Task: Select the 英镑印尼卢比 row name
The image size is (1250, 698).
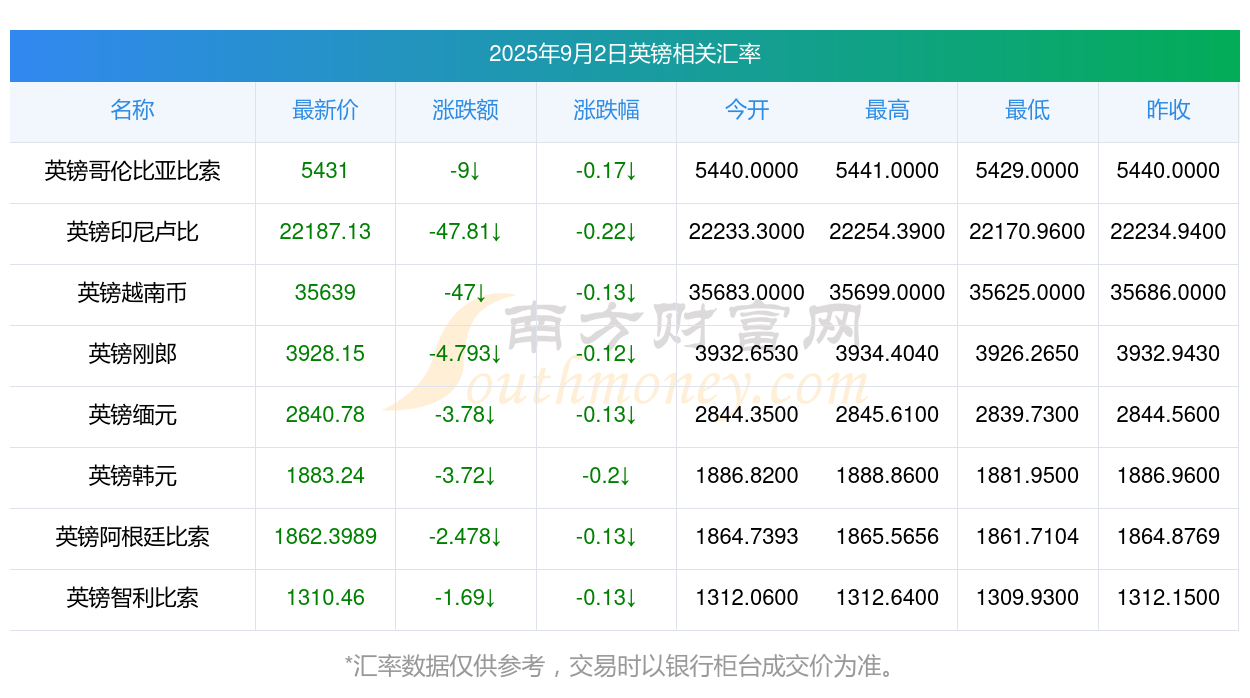Action: pos(132,232)
